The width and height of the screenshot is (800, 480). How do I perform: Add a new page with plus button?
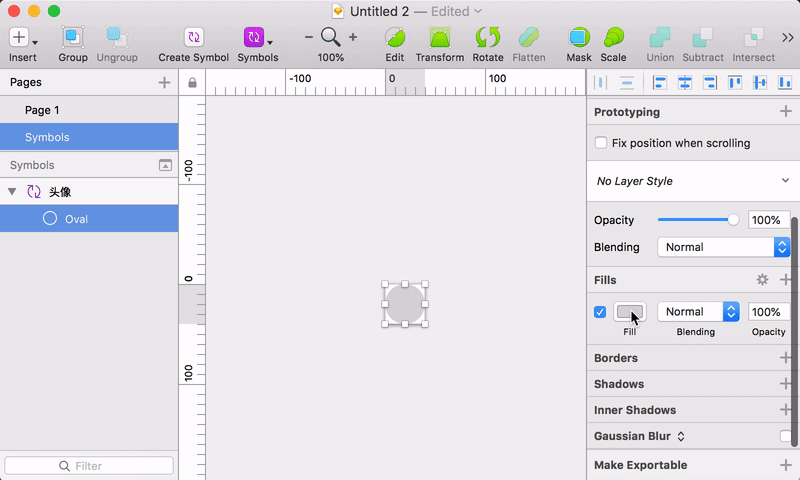click(164, 83)
